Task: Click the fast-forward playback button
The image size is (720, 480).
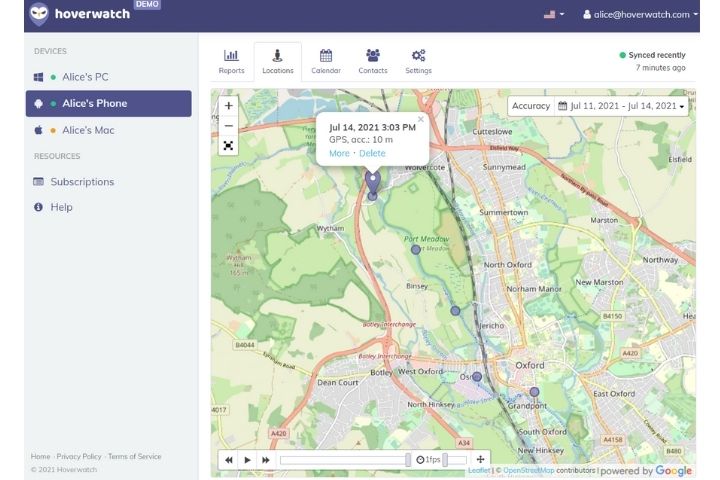Action: click(266, 460)
